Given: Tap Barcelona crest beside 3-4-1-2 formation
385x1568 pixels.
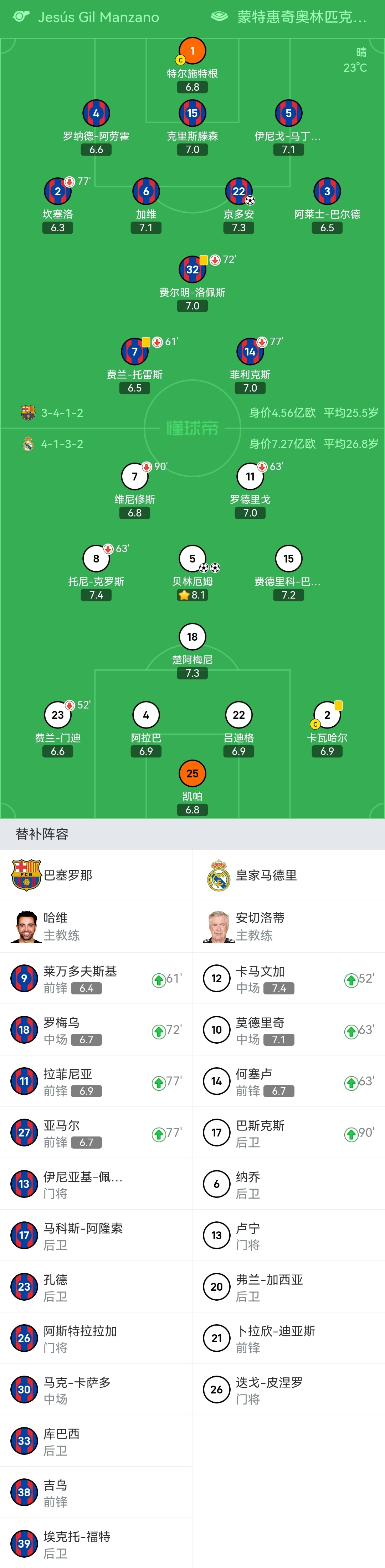Looking at the screenshot, I should [x=28, y=413].
